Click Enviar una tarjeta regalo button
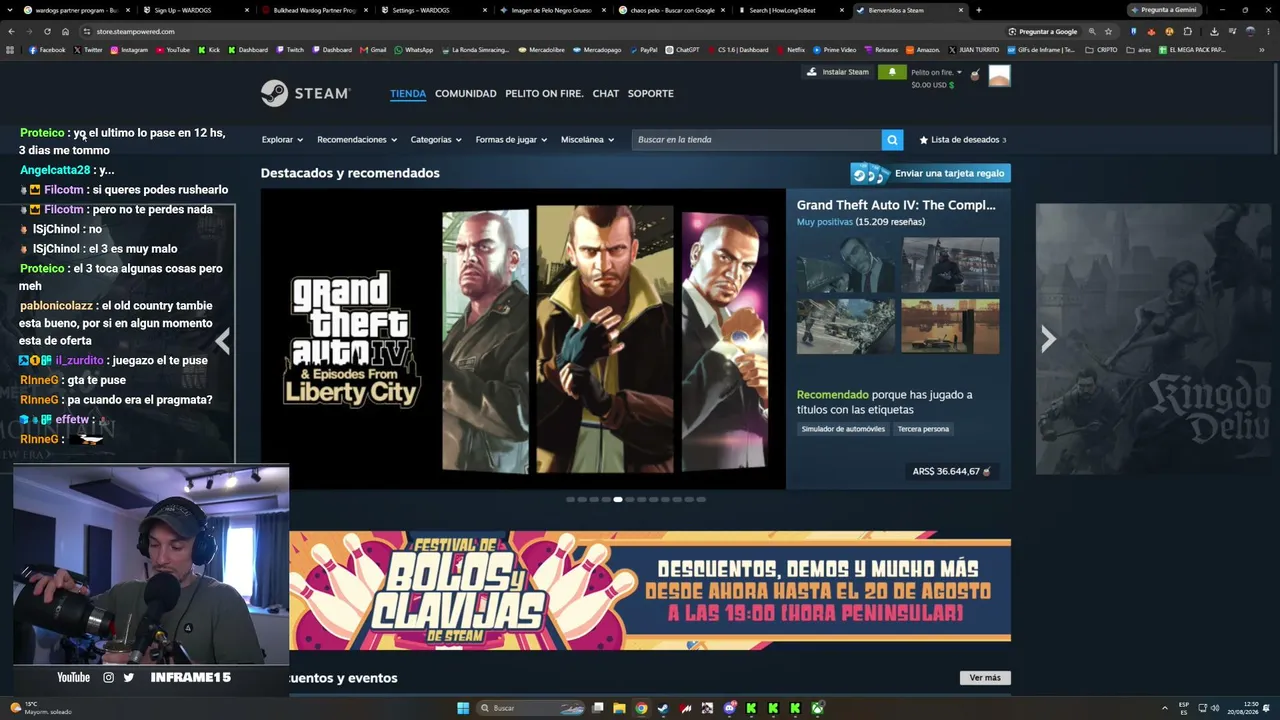Viewport: 1280px width, 720px height. tap(930, 174)
